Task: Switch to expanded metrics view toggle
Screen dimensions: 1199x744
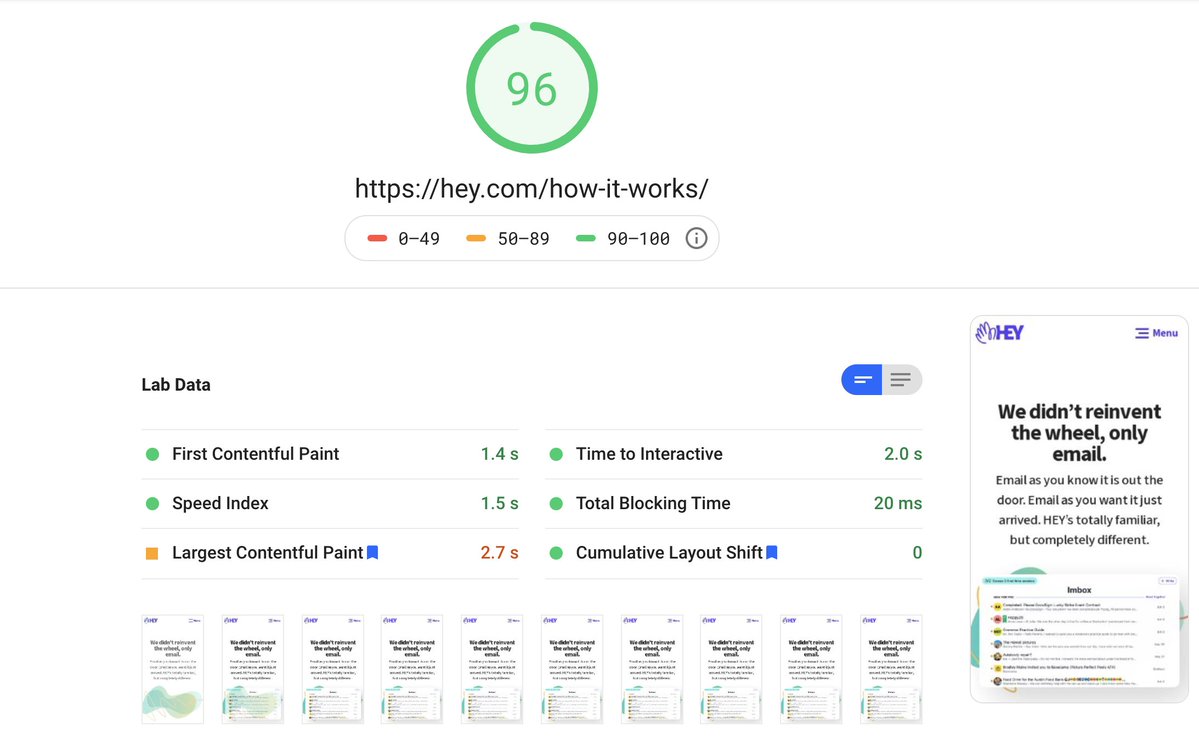Action: (902, 380)
